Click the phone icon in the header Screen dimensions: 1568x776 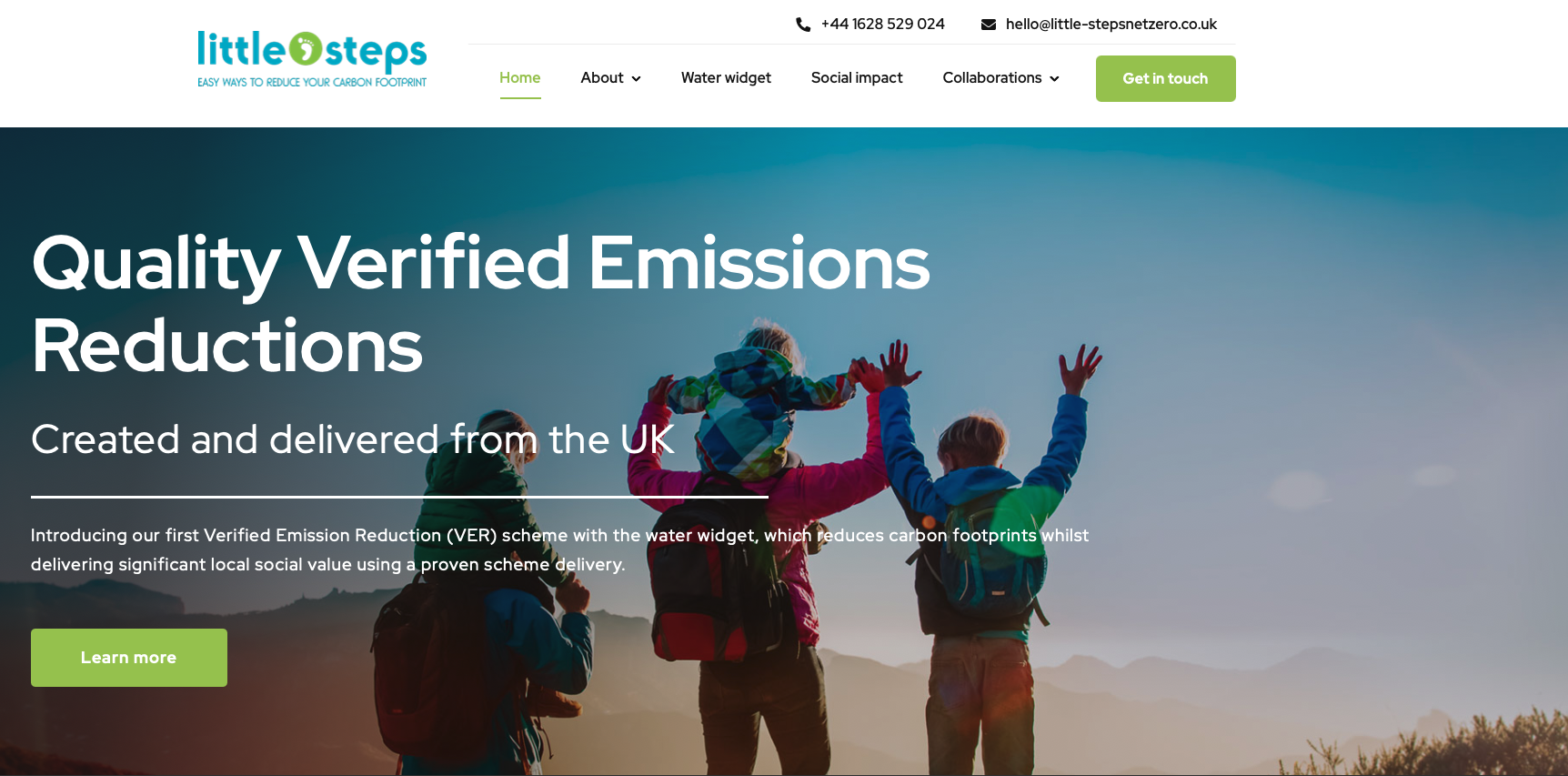(803, 25)
